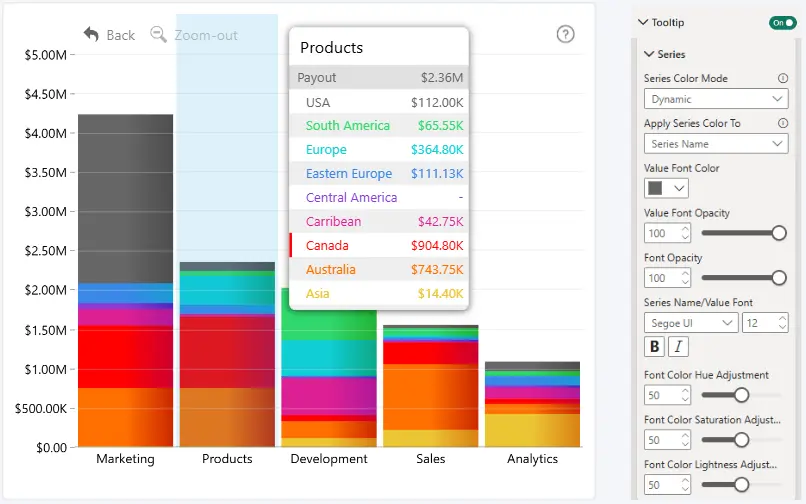Screen dimensions: 806x504
Task: Click the Products axis label
Action: 227,459
